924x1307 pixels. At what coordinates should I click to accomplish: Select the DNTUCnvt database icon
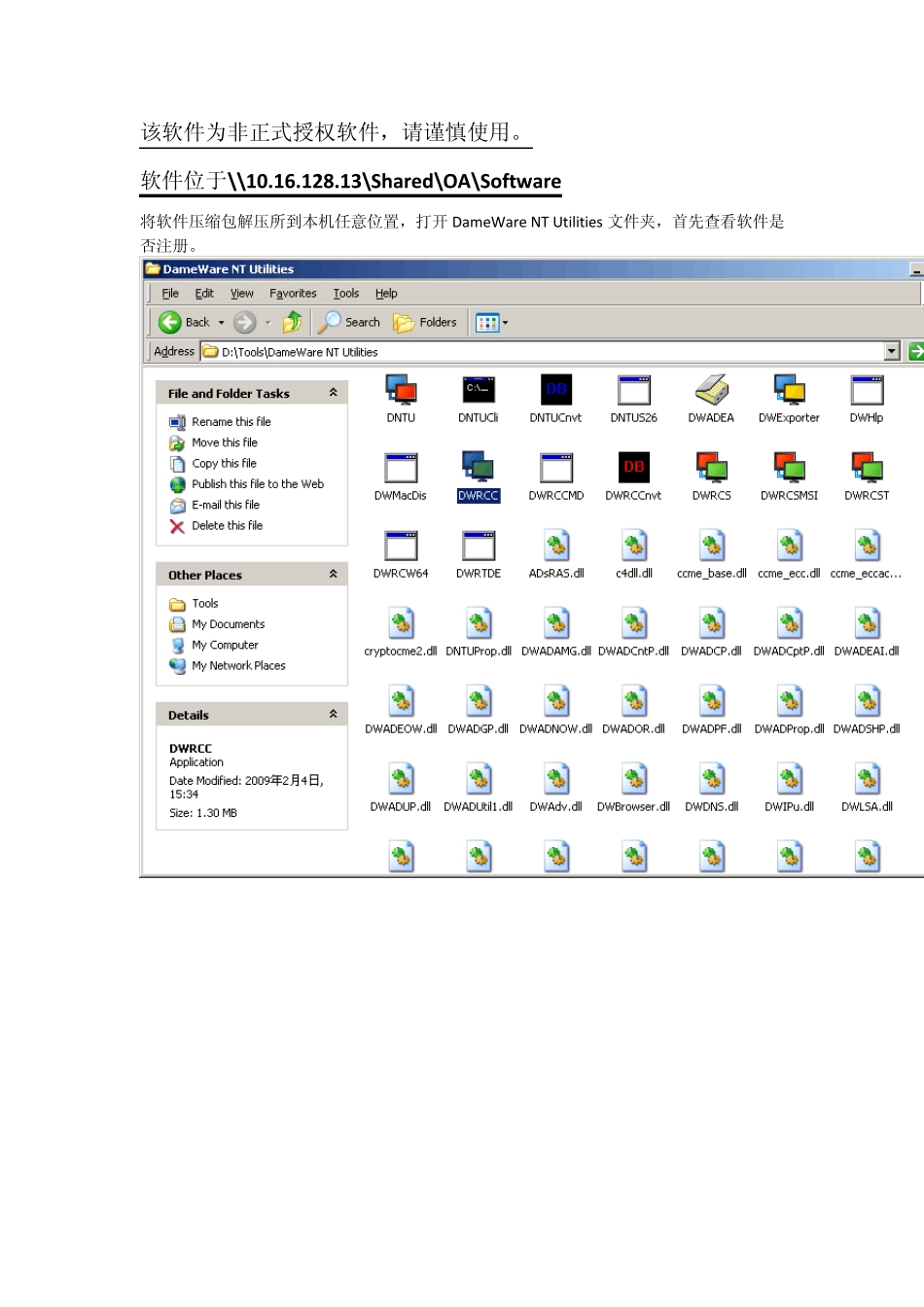pyautogui.click(x=556, y=391)
